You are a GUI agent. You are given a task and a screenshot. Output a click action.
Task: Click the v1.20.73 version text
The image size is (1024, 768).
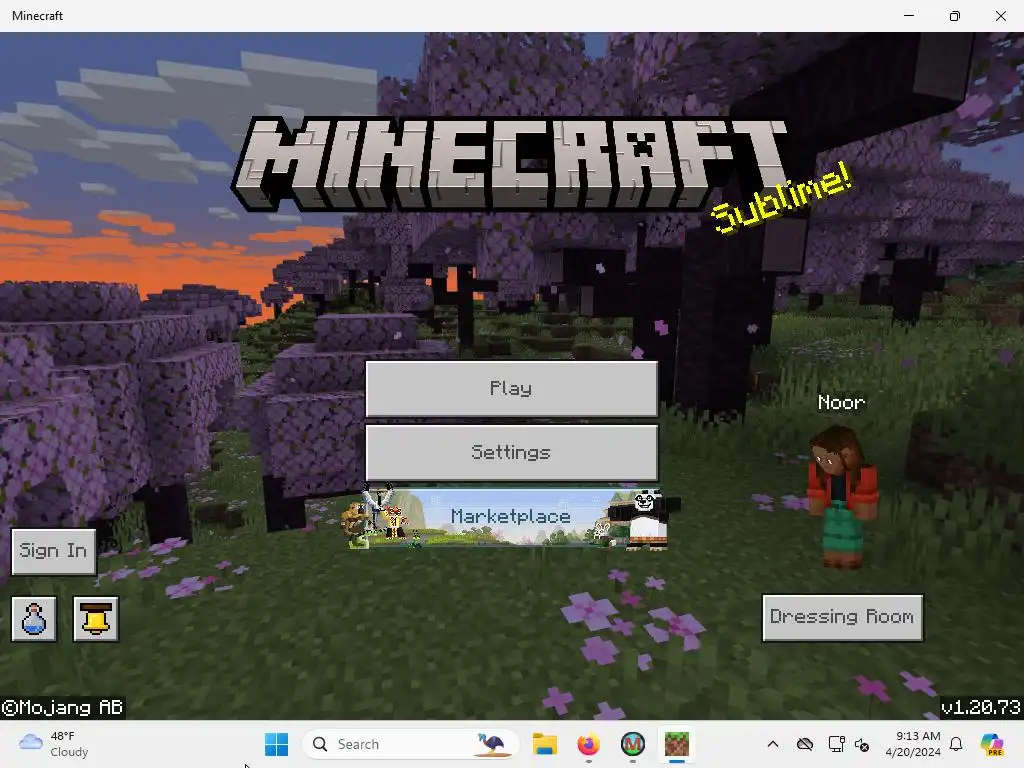[x=980, y=707]
